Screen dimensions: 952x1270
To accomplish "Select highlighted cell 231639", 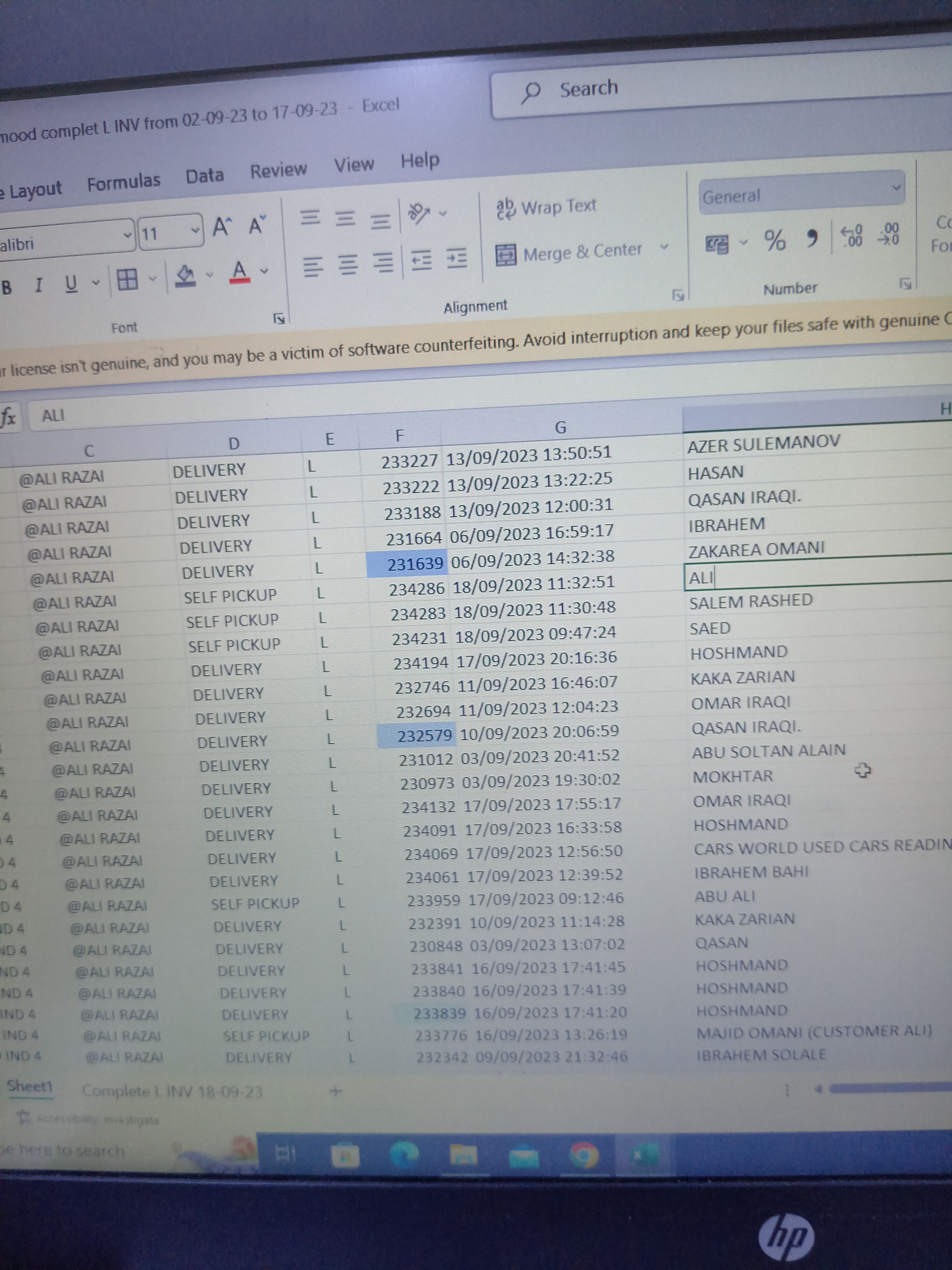I will click(x=406, y=564).
